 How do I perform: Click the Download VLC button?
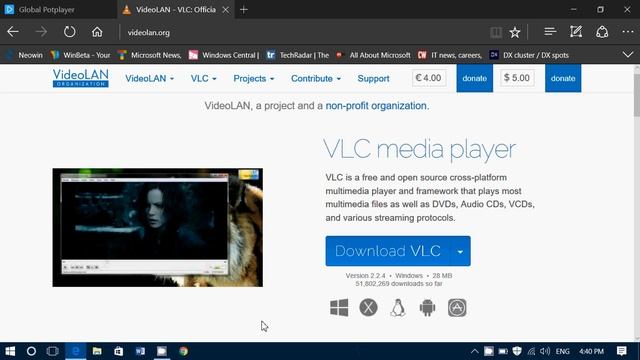(388, 251)
